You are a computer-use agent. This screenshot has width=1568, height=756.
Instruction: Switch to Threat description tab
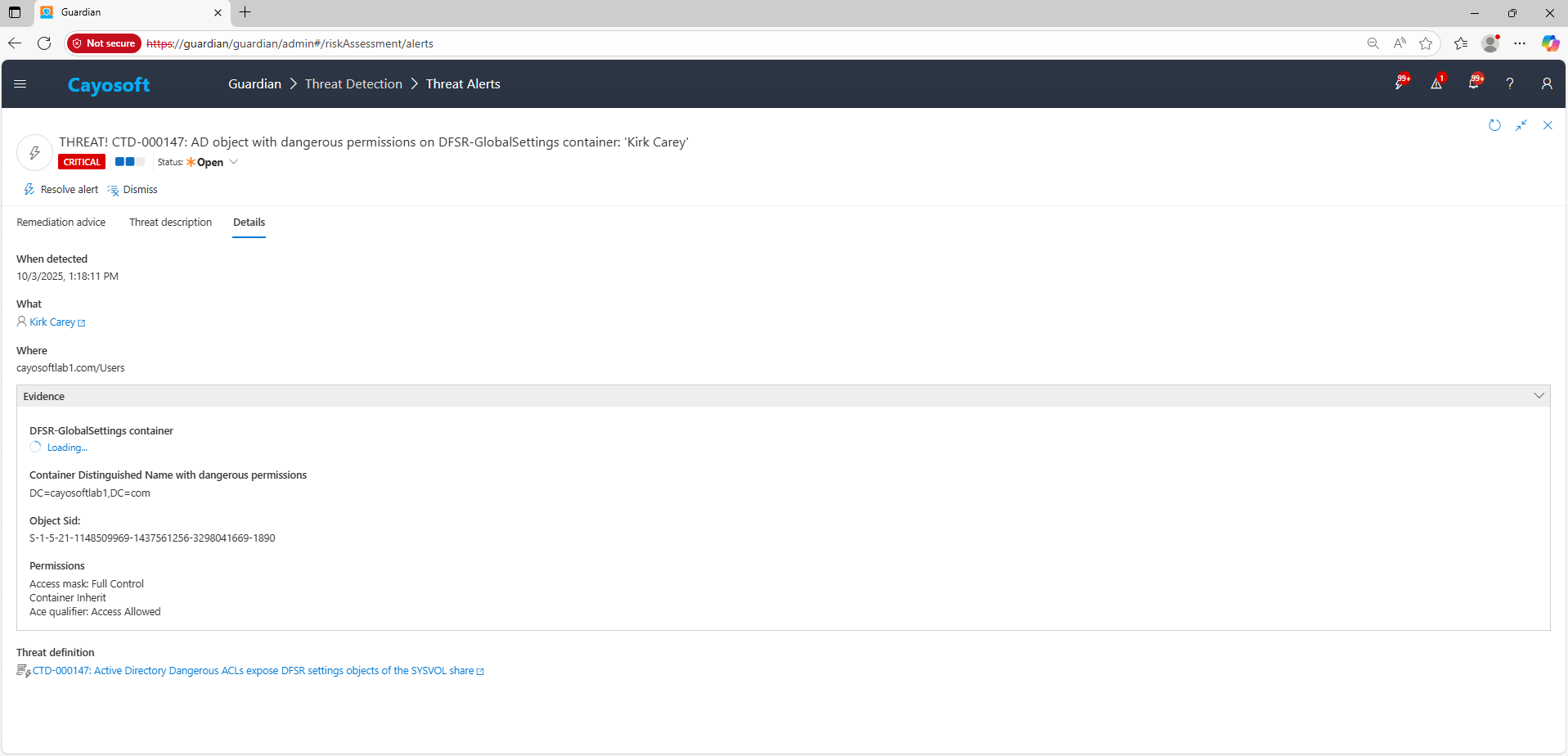point(170,223)
